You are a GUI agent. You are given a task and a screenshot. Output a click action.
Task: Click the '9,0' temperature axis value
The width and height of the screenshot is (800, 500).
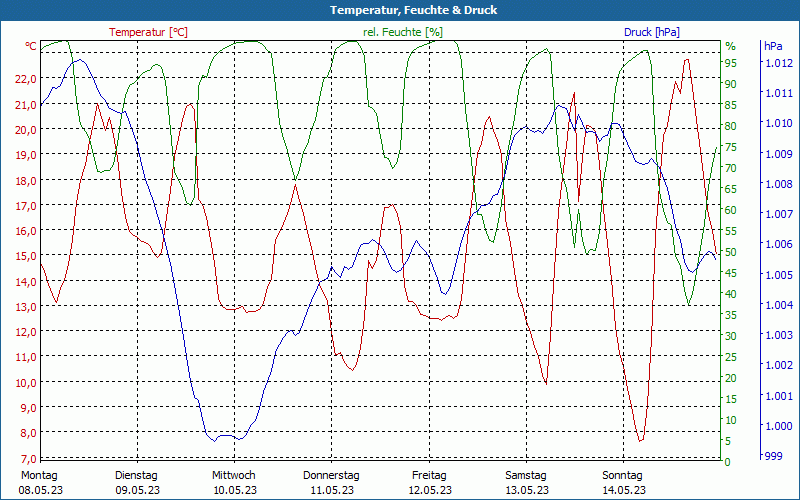(x=28, y=408)
